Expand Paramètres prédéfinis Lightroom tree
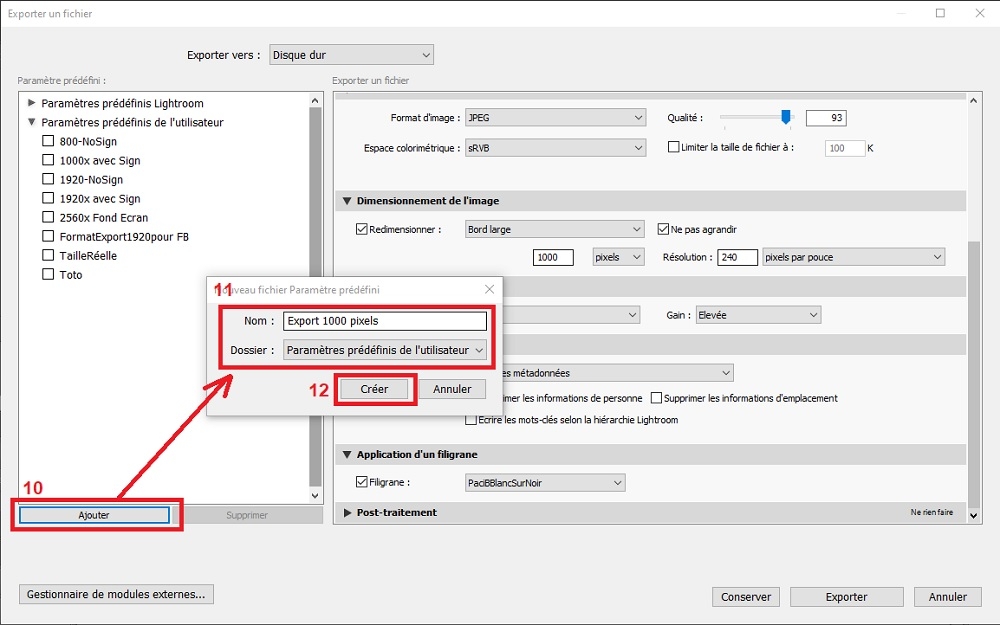1000x625 pixels. (x=31, y=103)
